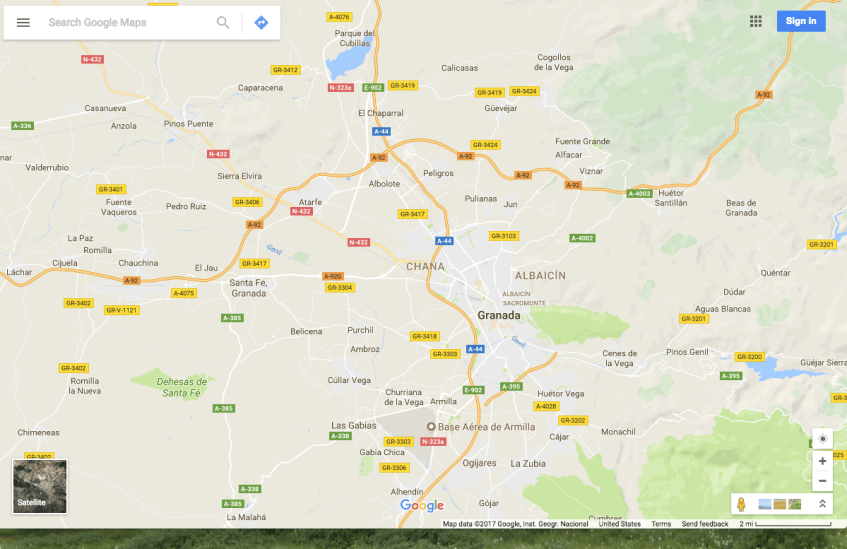847x549 pixels.
Task: Open directions with the blue arrow icon
Action: coord(261,22)
